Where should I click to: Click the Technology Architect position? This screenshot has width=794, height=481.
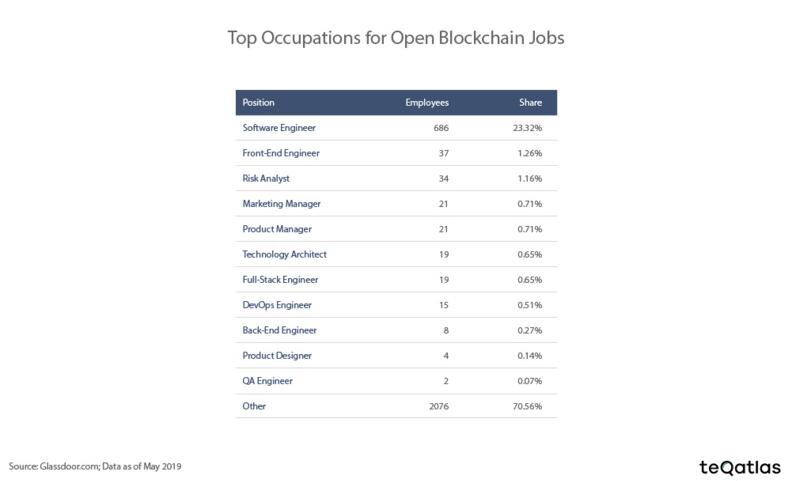[x=285, y=254]
